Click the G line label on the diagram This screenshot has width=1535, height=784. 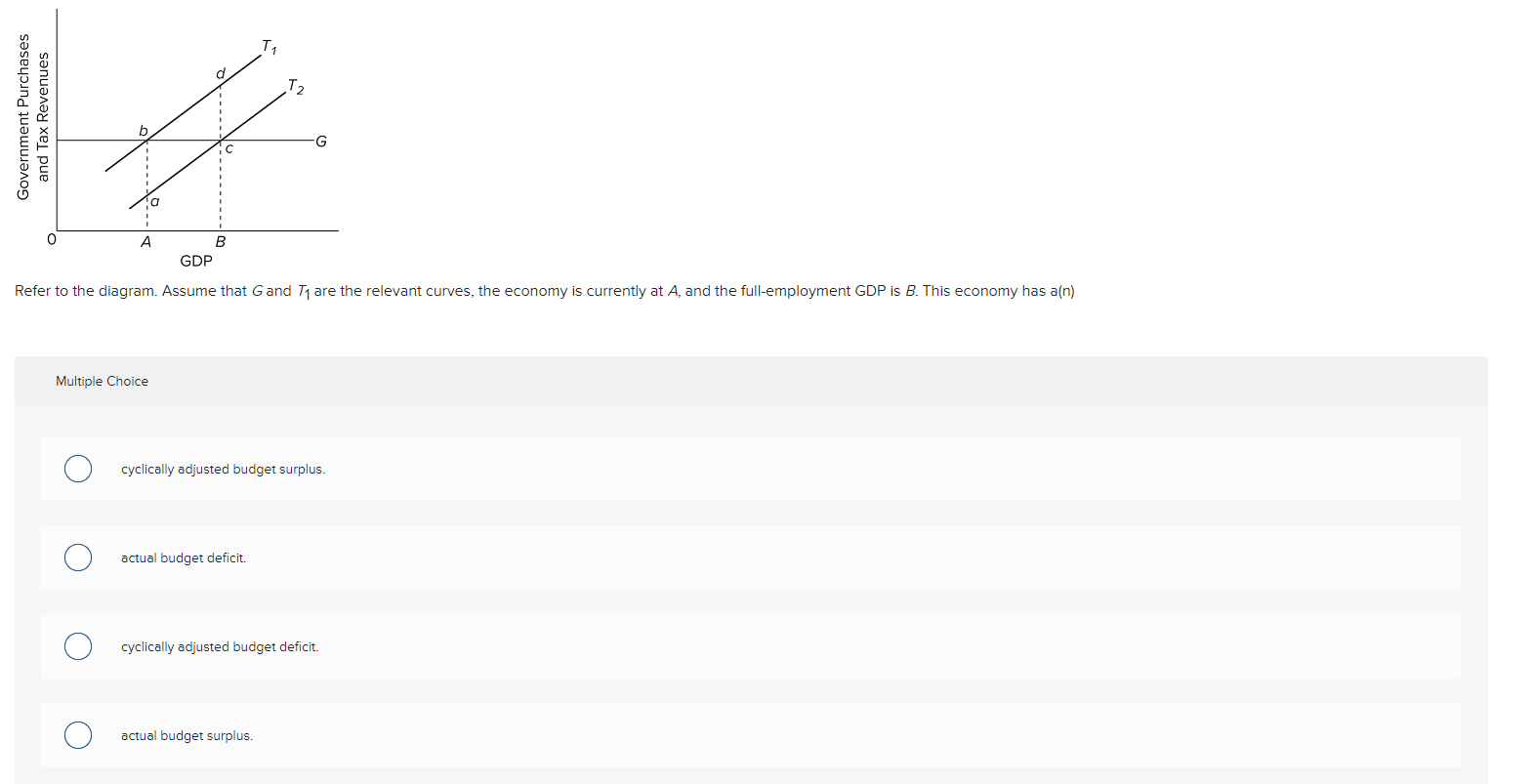(319, 142)
